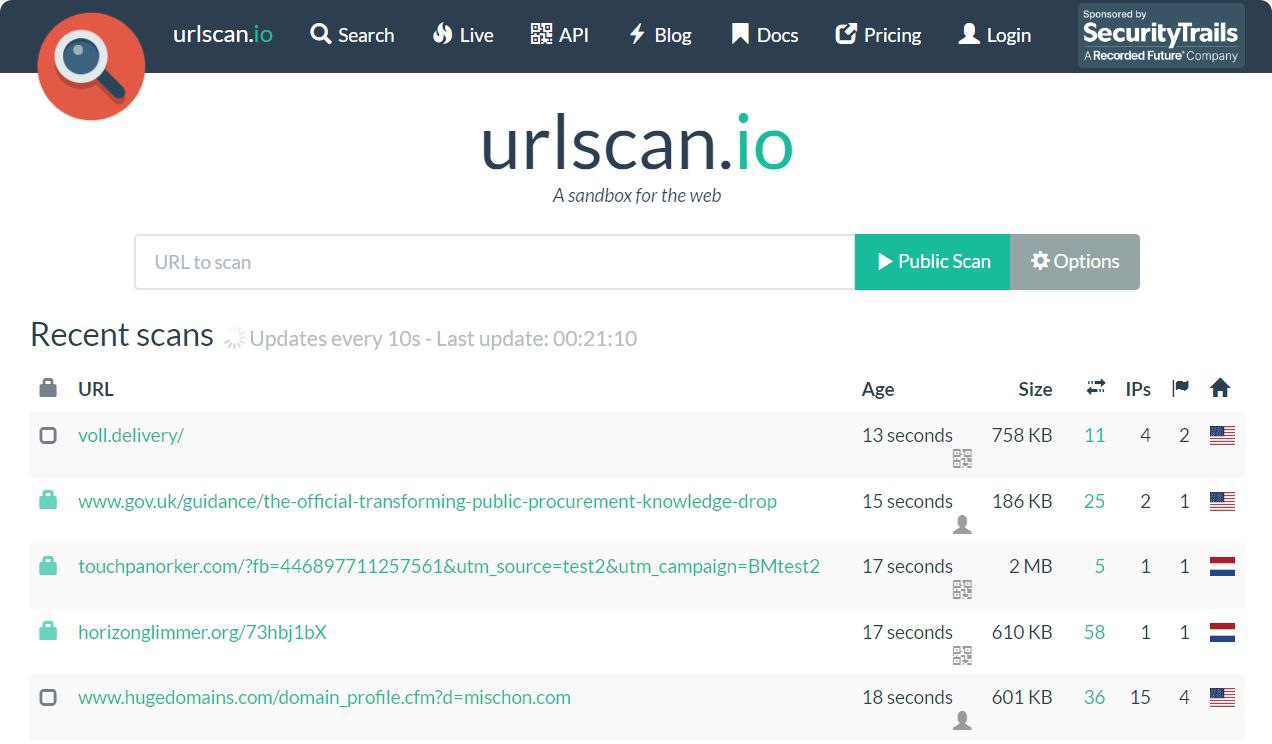Click the user icon under 15 seconds
Viewport: 1272px width, 744px height.
coord(962,524)
